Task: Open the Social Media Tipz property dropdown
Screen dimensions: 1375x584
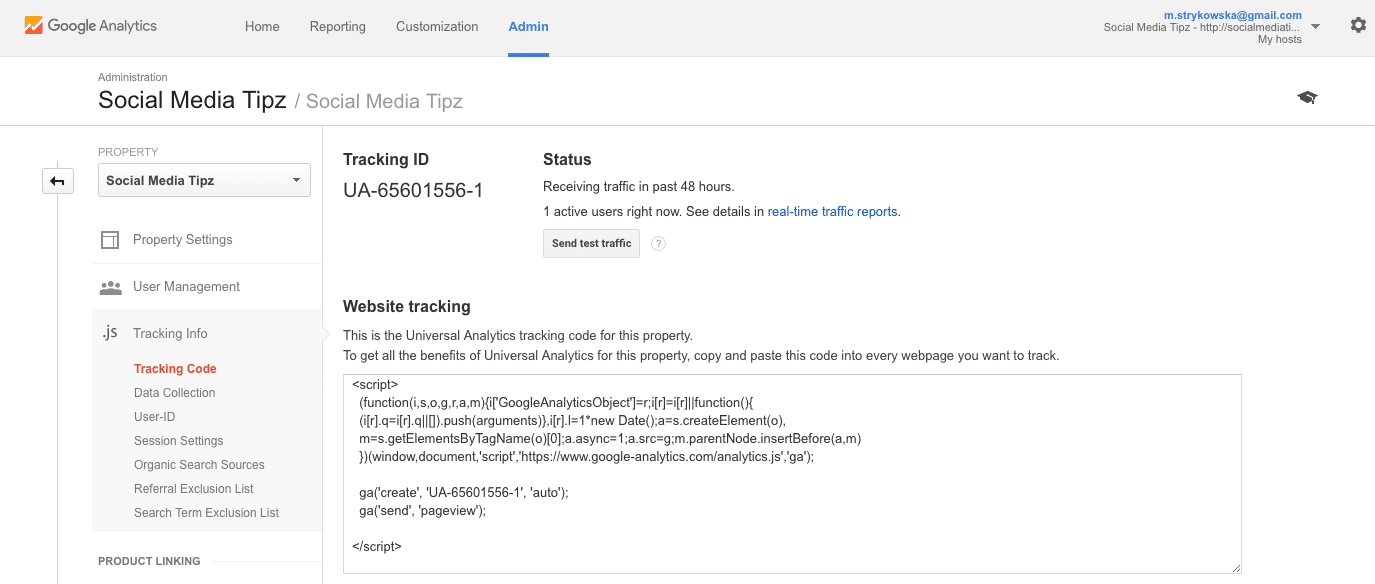Action: click(204, 181)
